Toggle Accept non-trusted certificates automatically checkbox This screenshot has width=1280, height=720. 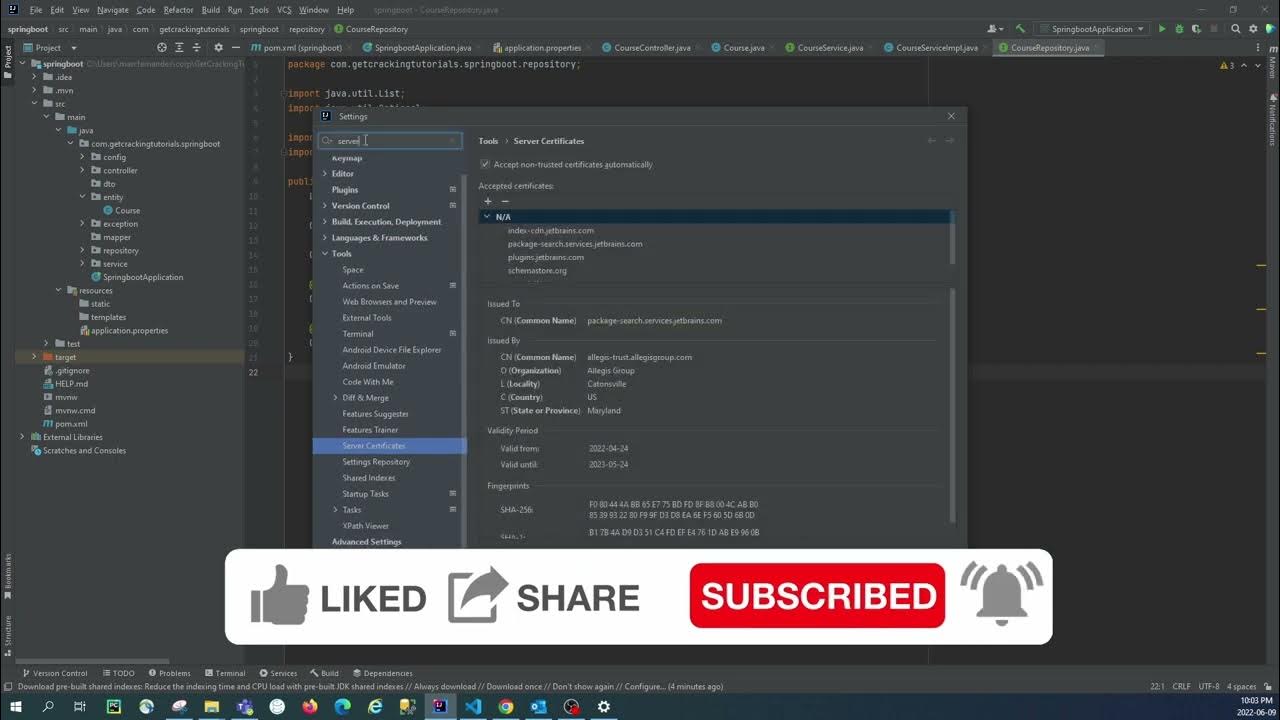(x=485, y=164)
